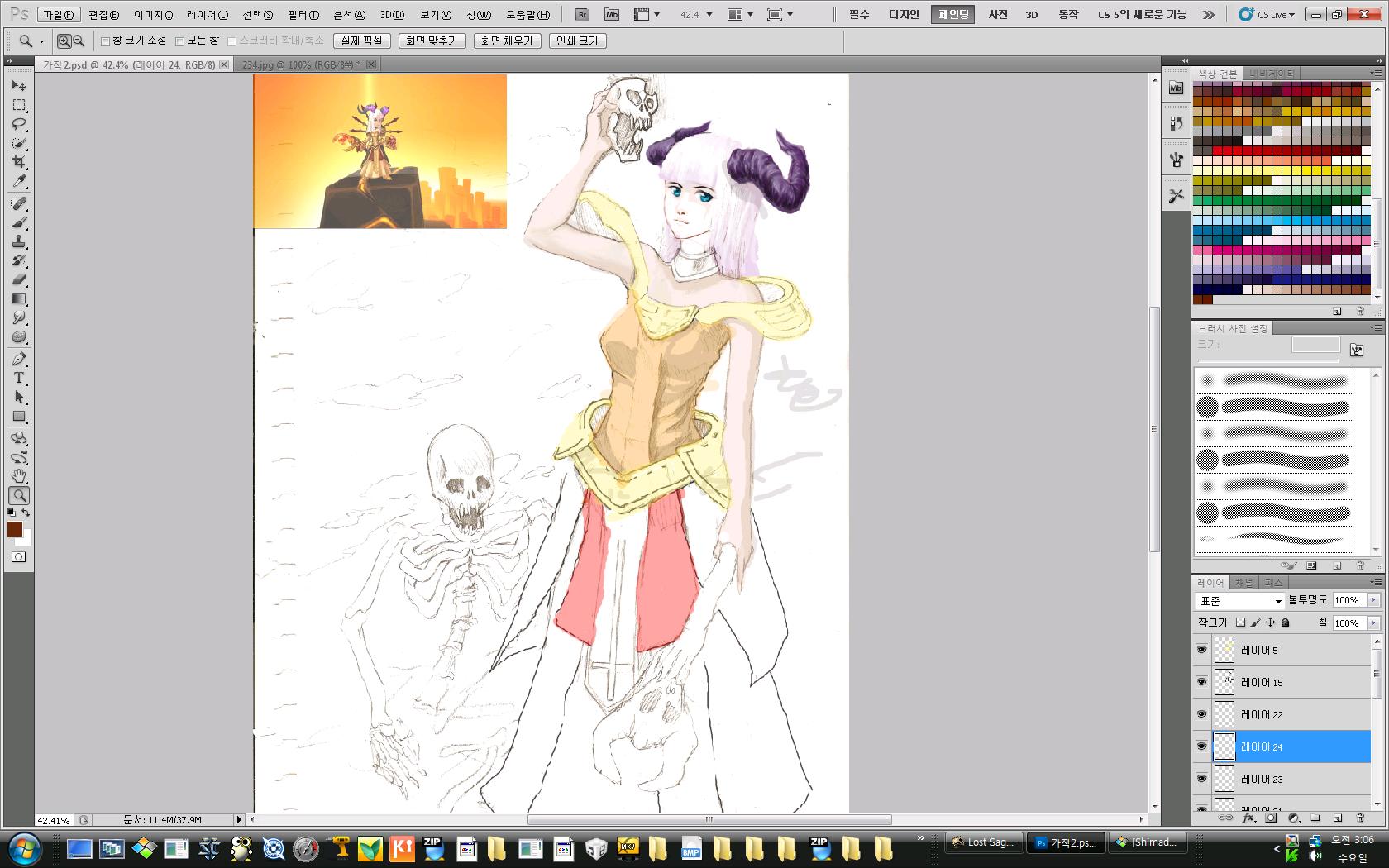
Task: Switch to the 채널 channels tab
Action: (x=1244, y=583)
